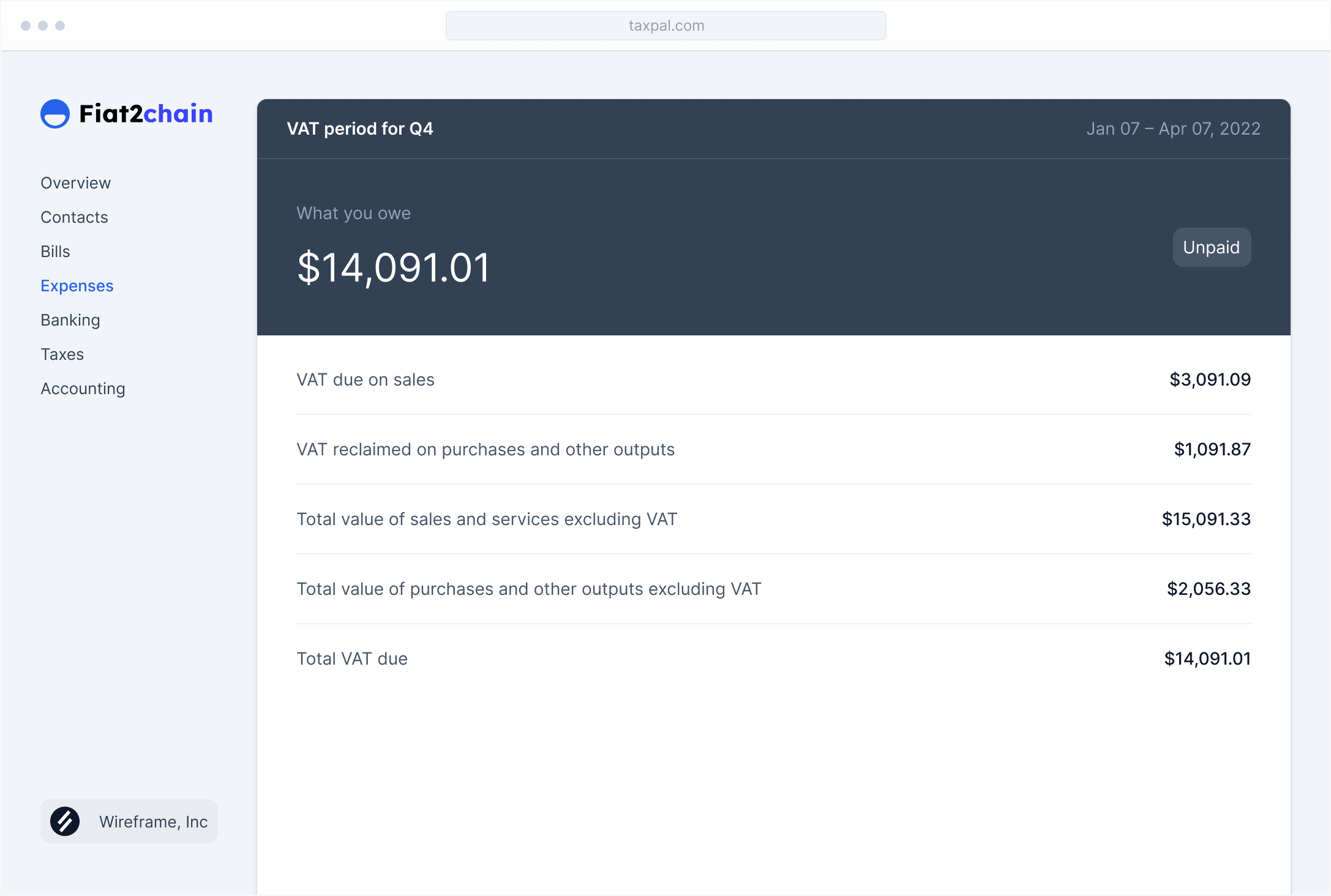Go to the Accounting page
The width and height of the screenshot is (1331, 896).
click(x=83, y=389)
